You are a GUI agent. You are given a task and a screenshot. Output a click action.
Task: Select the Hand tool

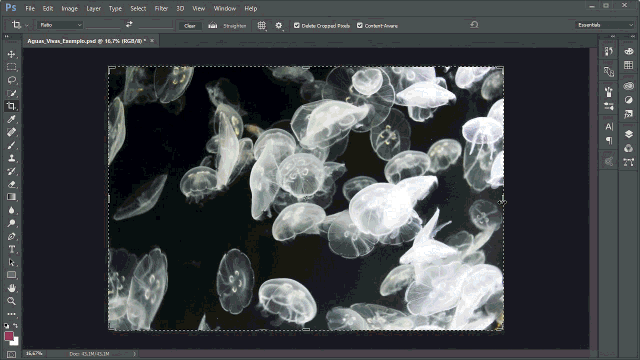11,288
